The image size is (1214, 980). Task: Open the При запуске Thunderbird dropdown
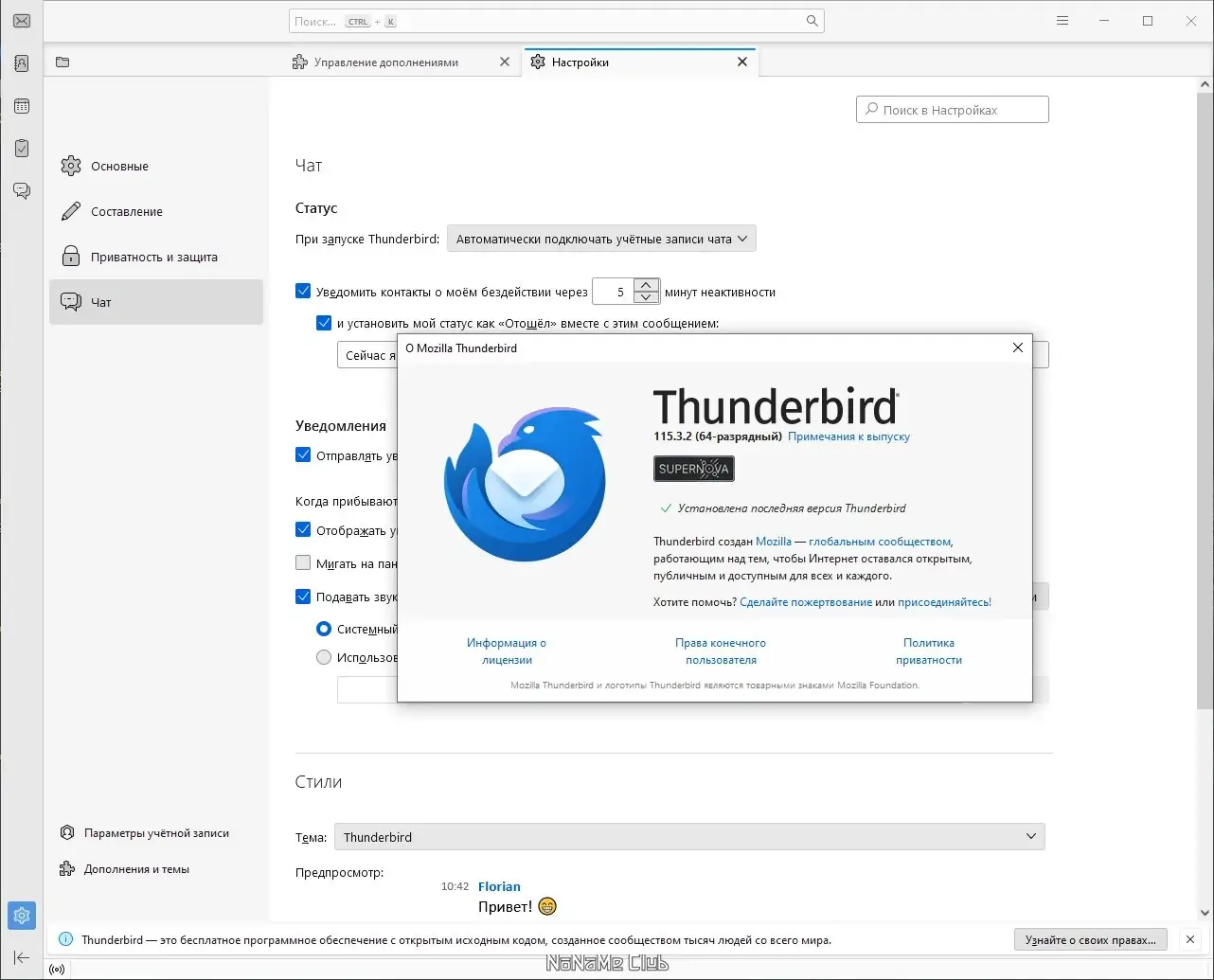[x=601, y=240]
